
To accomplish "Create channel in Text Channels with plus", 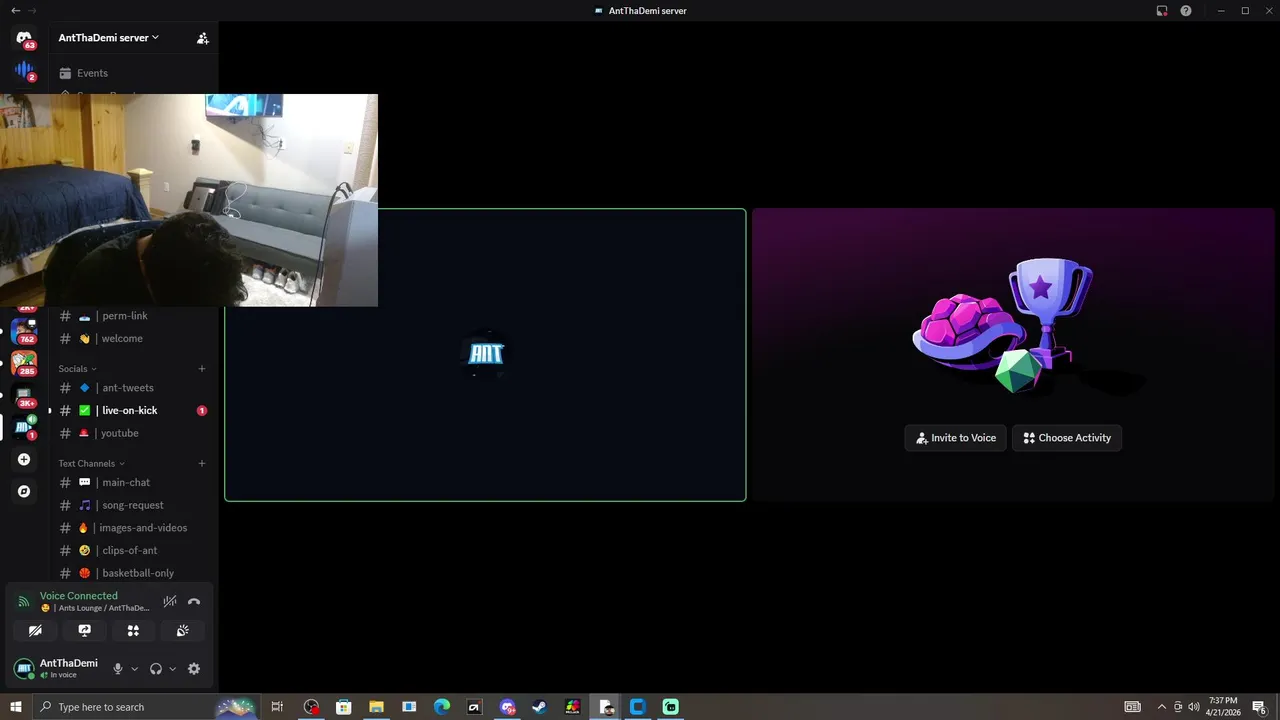I will (x=202, y=464).
